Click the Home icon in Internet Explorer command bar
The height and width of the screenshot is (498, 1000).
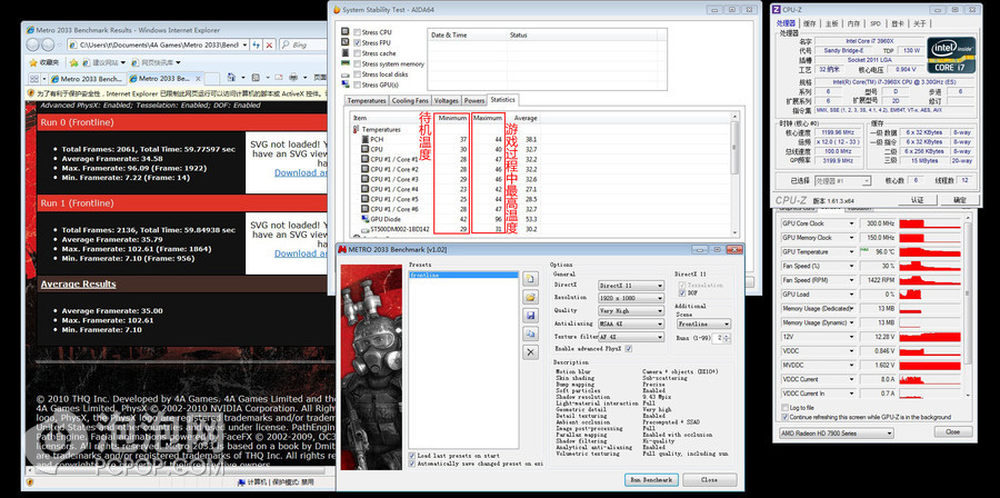point(232,78)
